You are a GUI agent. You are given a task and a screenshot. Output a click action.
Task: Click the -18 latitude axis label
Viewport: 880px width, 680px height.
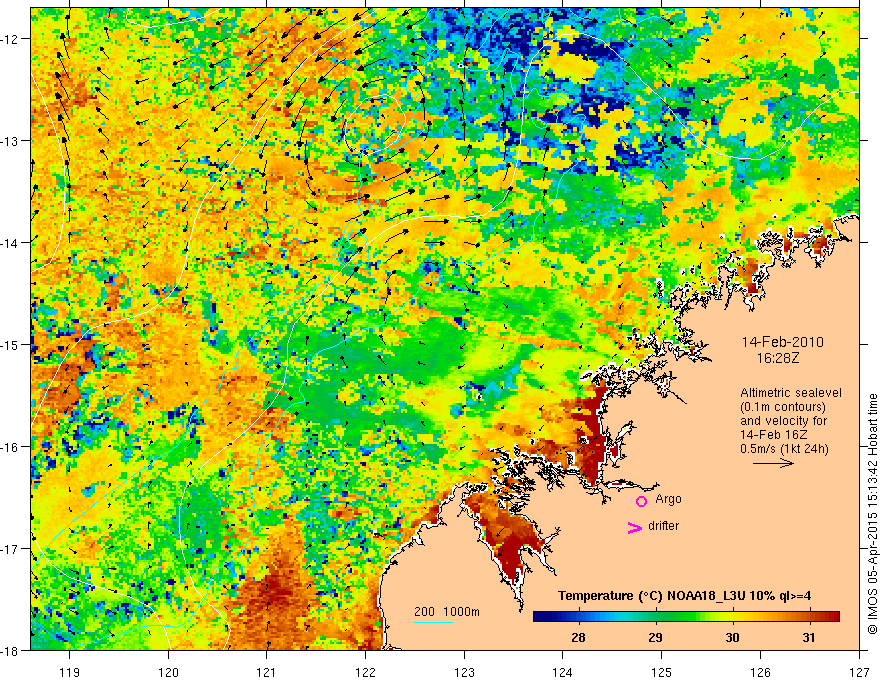pos(10,650)
